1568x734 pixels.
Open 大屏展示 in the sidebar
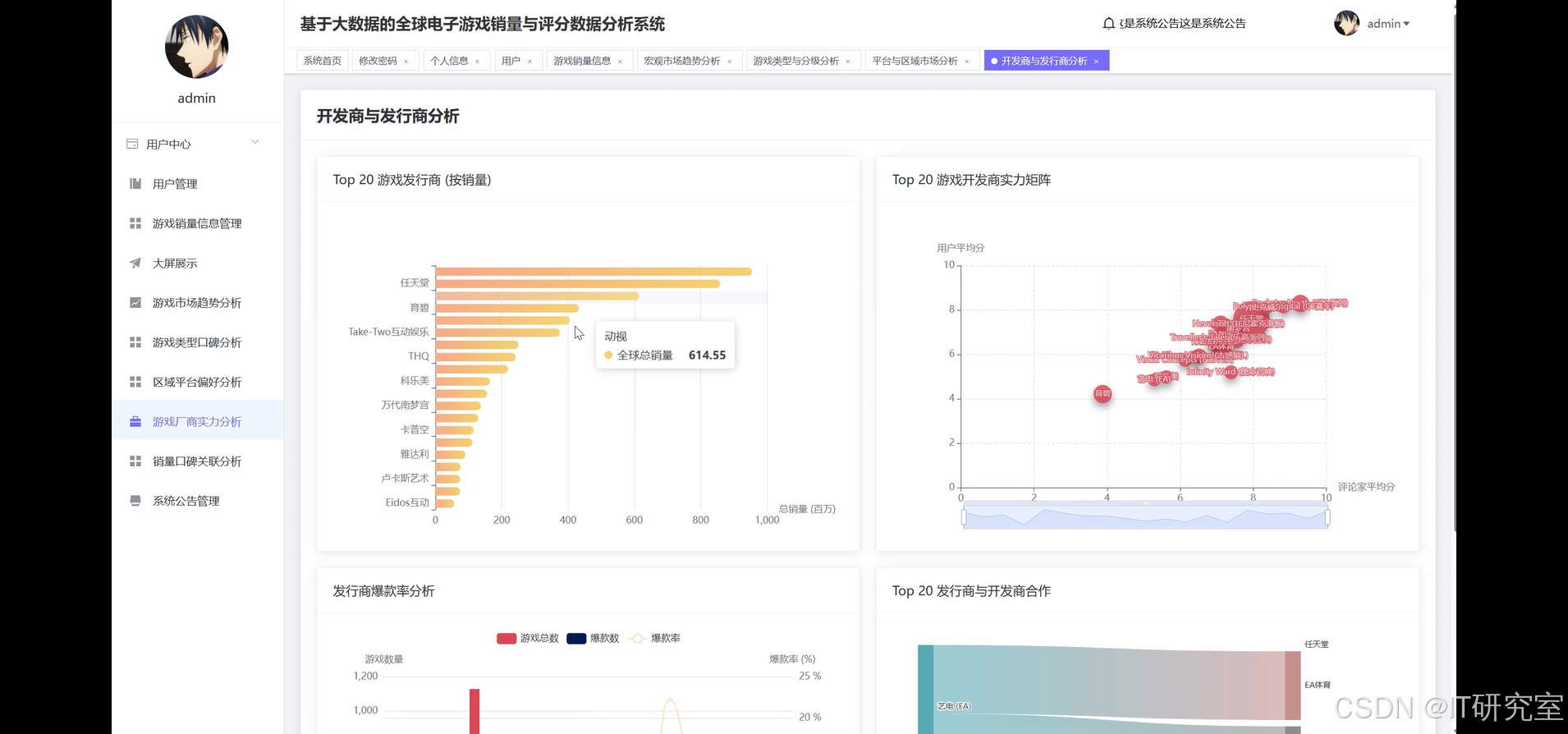198,263
